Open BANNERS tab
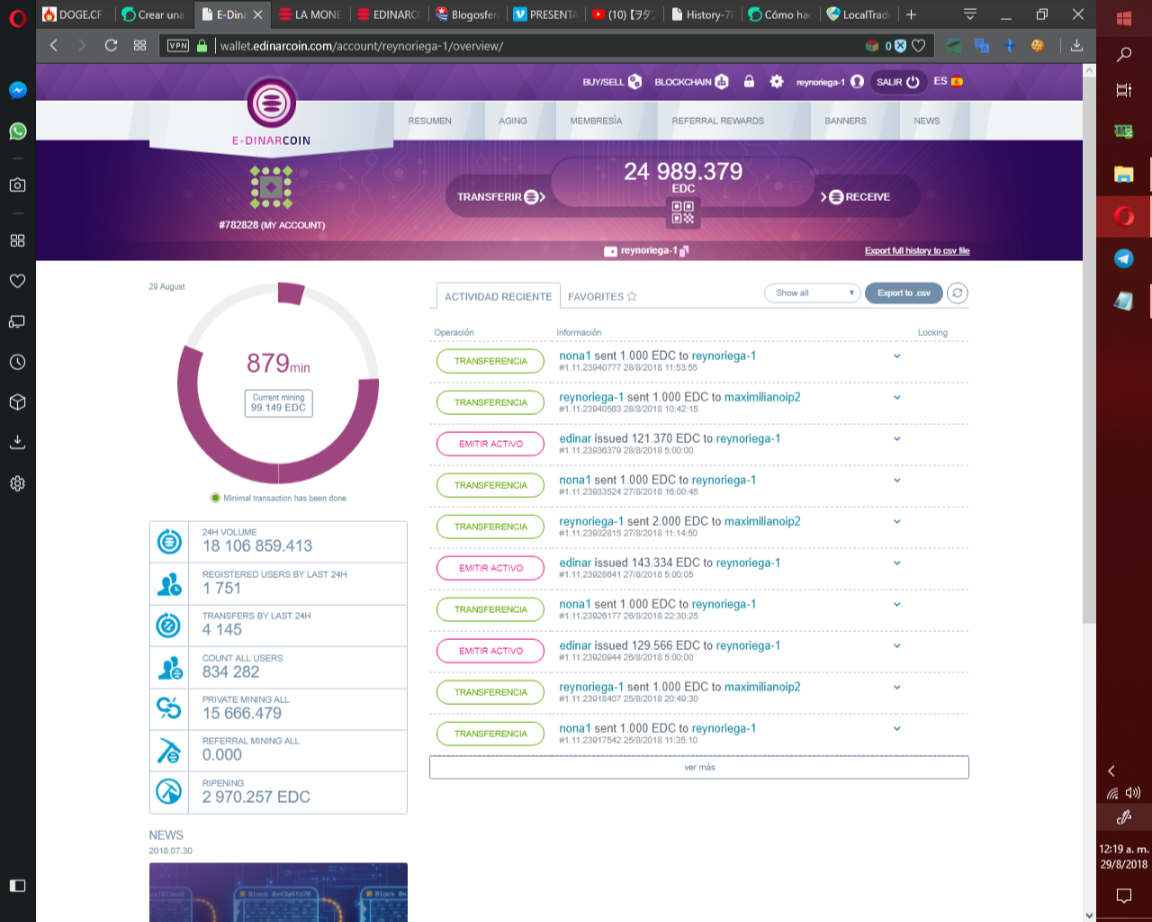The image size is (1152, 922). [x=846, y=120]
